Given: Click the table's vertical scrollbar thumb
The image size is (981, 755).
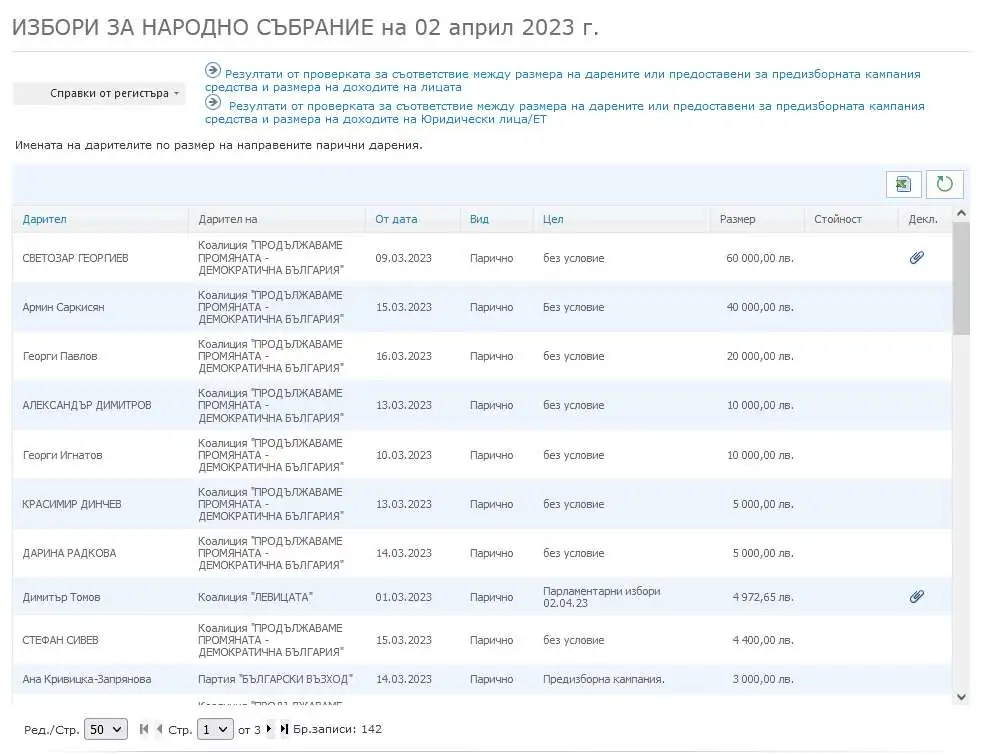Looking at the screenshot, I should pos(961,278).
